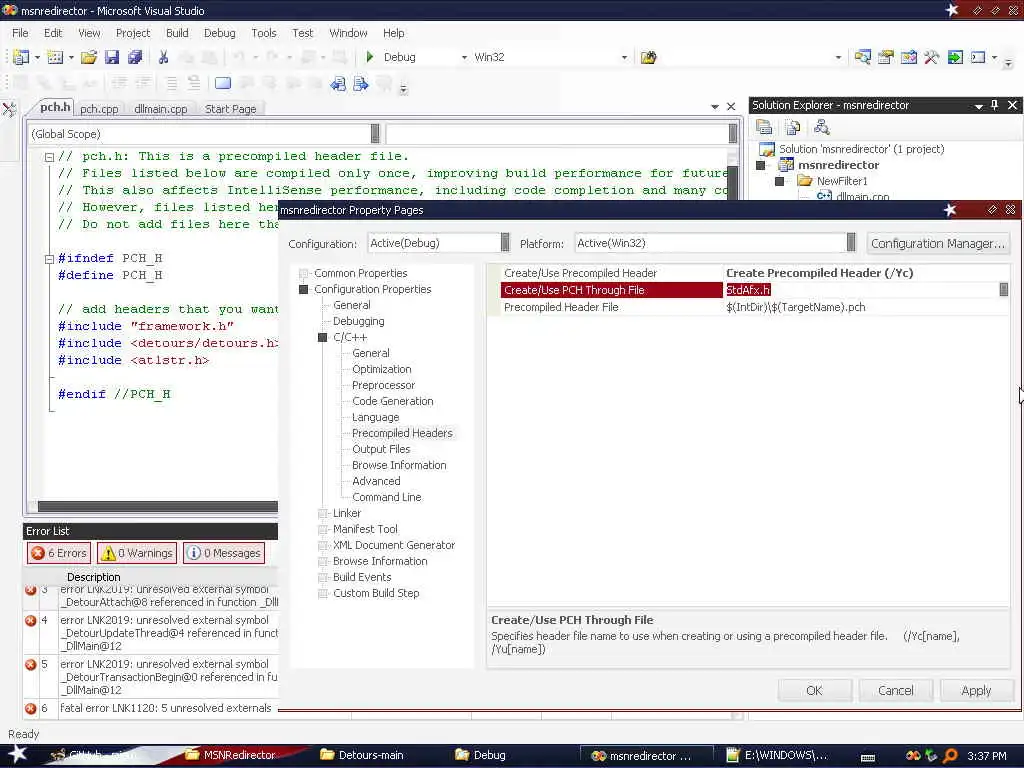Toggle the 0 Warnings filter button

[x=137, y=553]
